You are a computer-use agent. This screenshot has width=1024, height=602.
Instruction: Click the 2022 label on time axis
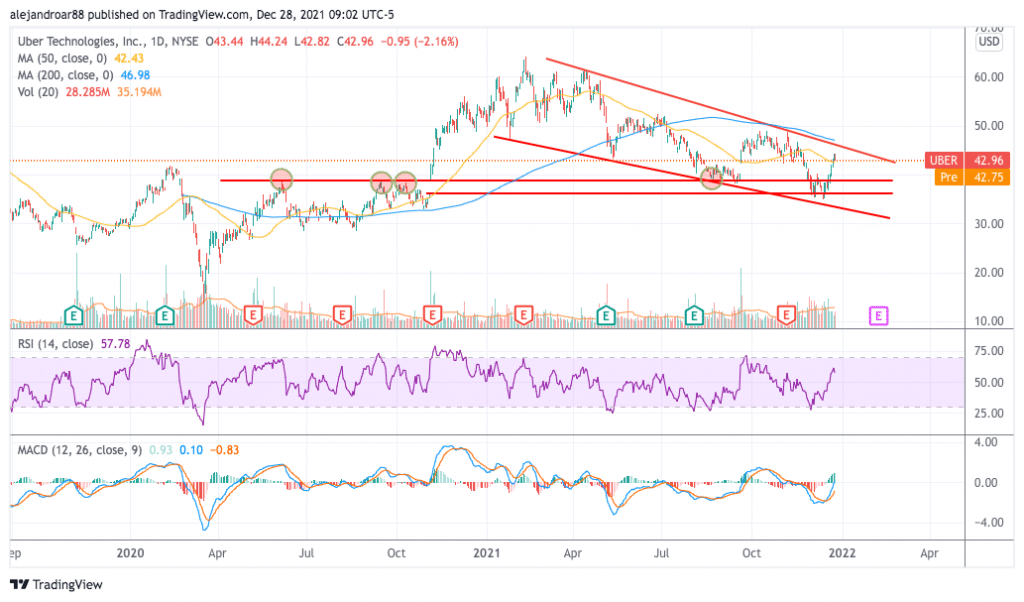coord(842,553)
